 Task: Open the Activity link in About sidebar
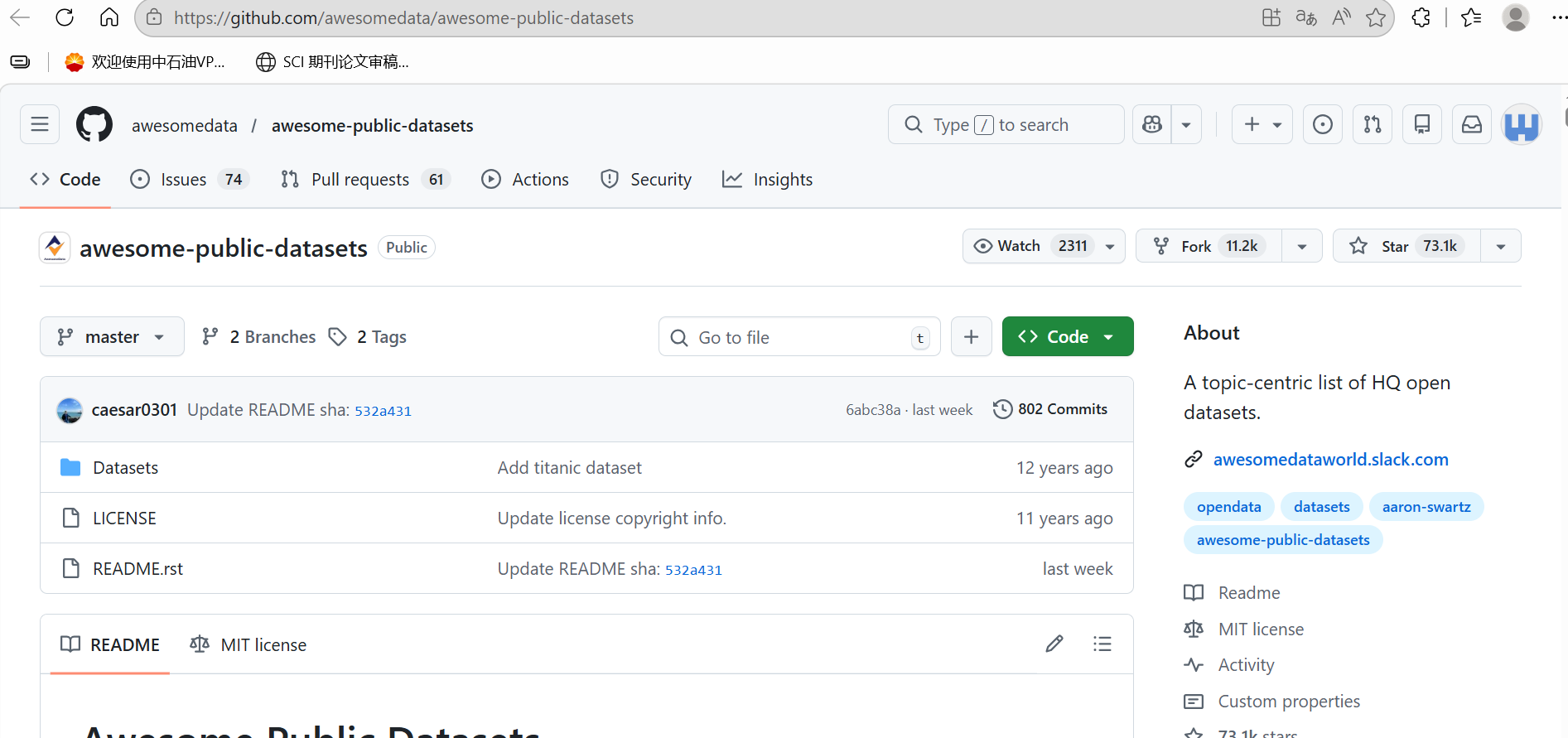(1246, 665)
